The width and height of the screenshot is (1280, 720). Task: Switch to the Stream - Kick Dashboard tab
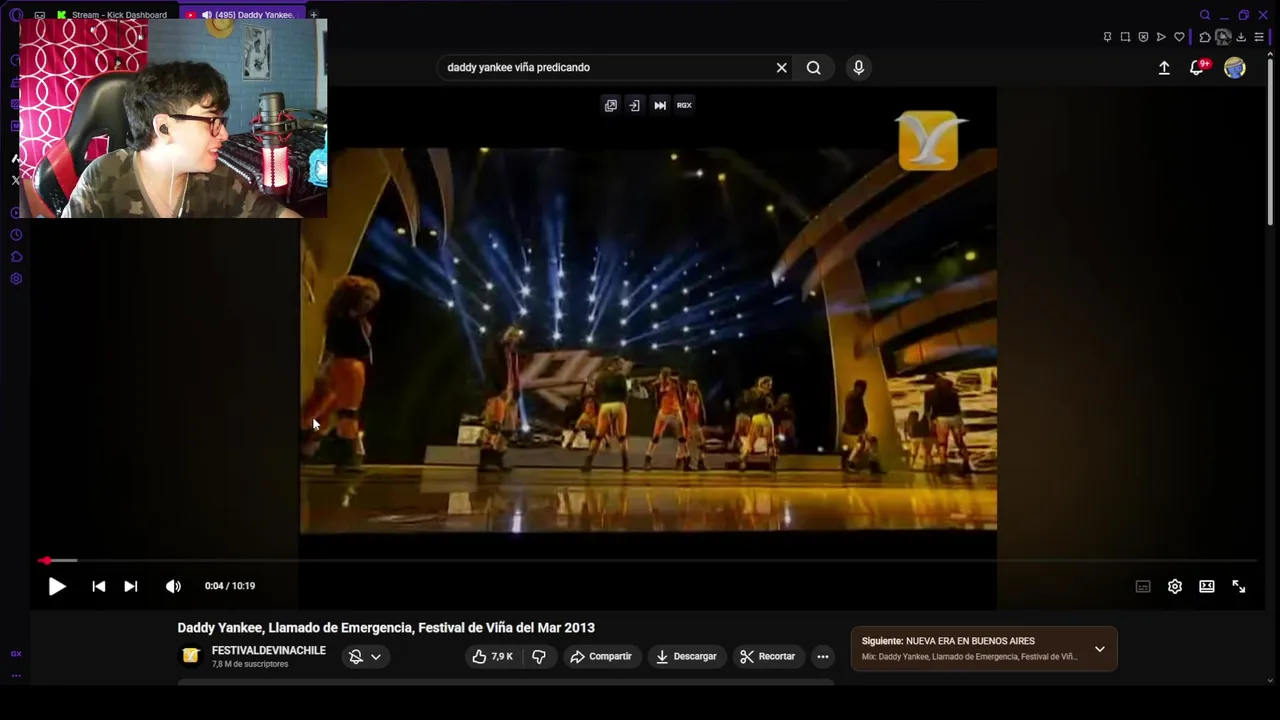pyautogui.click(x=112, y=15)
